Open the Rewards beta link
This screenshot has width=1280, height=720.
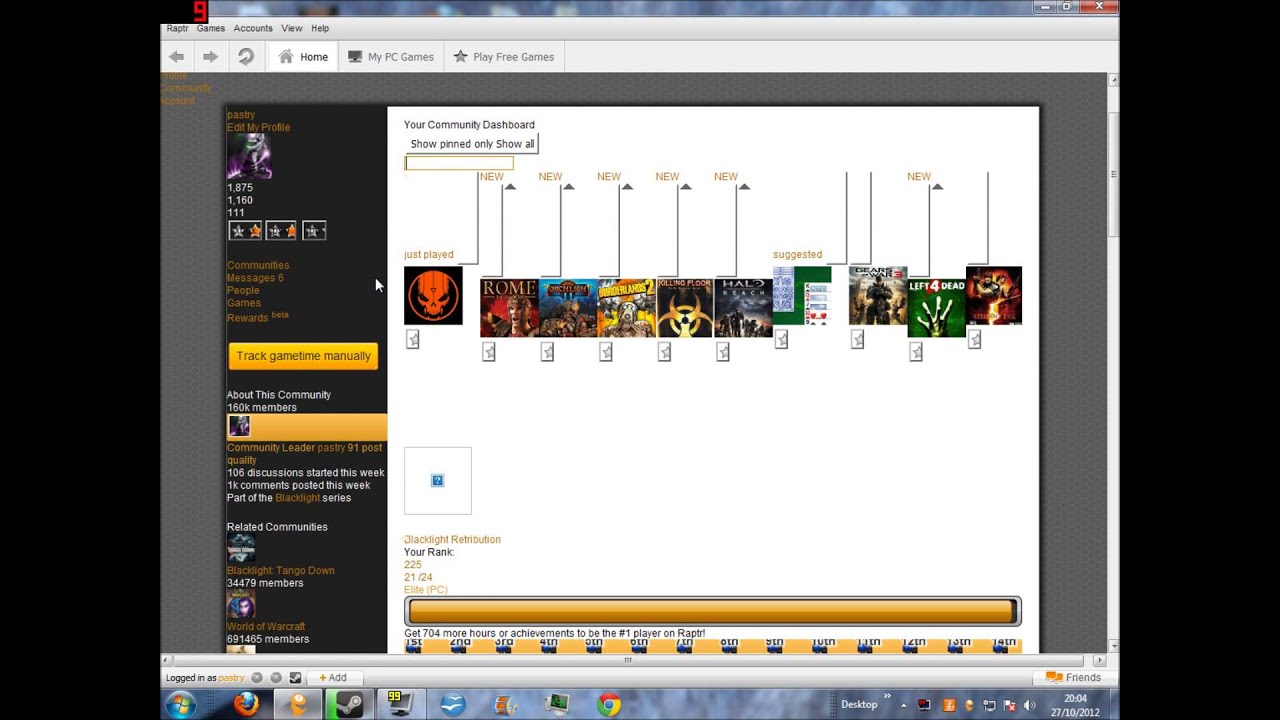click(x=257, y=316)
